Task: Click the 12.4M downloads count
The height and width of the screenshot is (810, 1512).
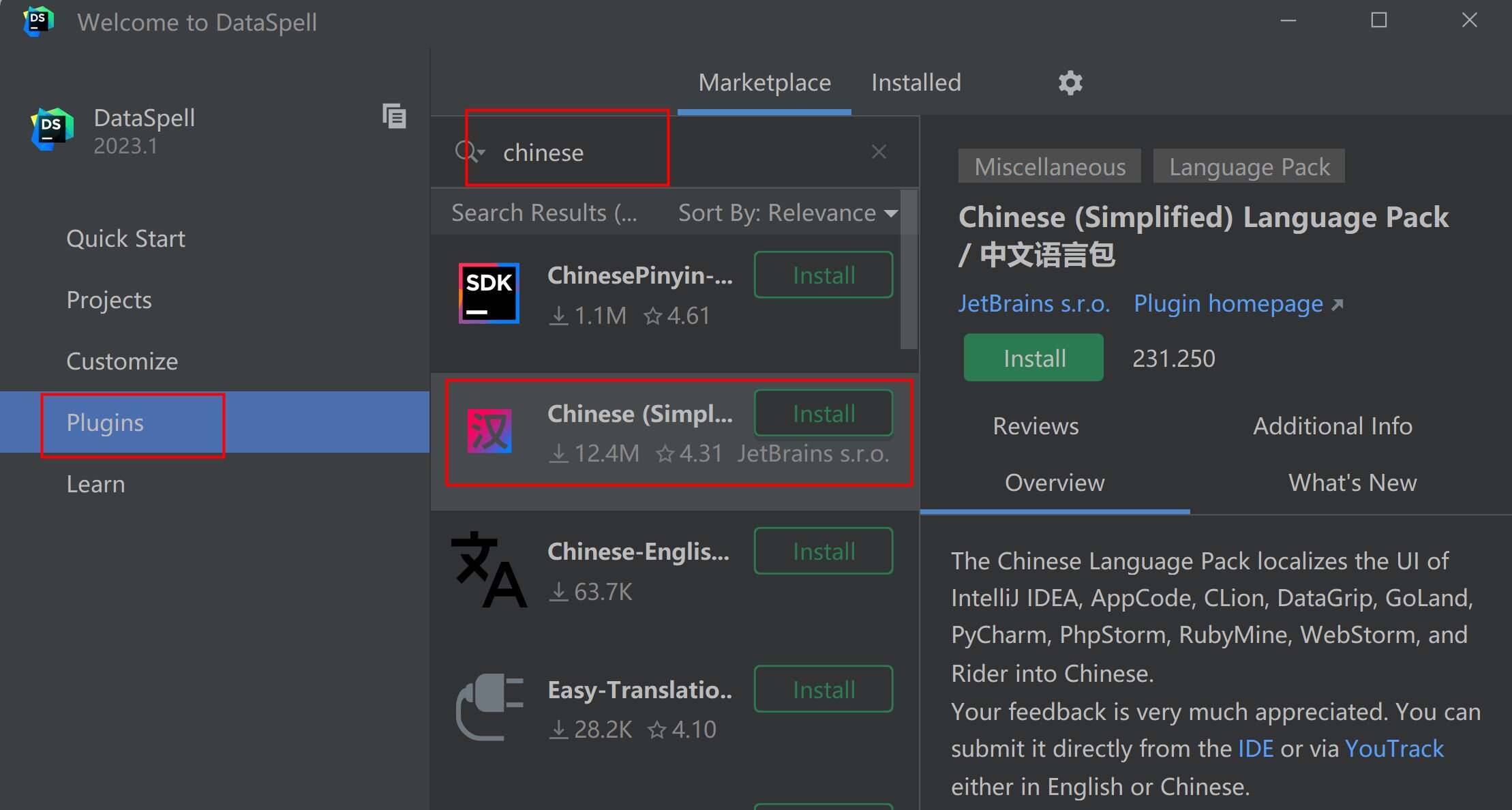Action: pyautogui.click(x=594, y=453)
